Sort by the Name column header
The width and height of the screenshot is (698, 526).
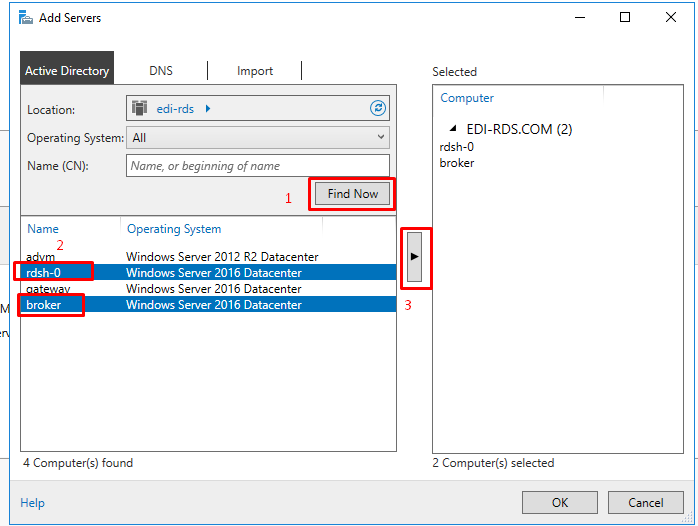tap(43, 229)
